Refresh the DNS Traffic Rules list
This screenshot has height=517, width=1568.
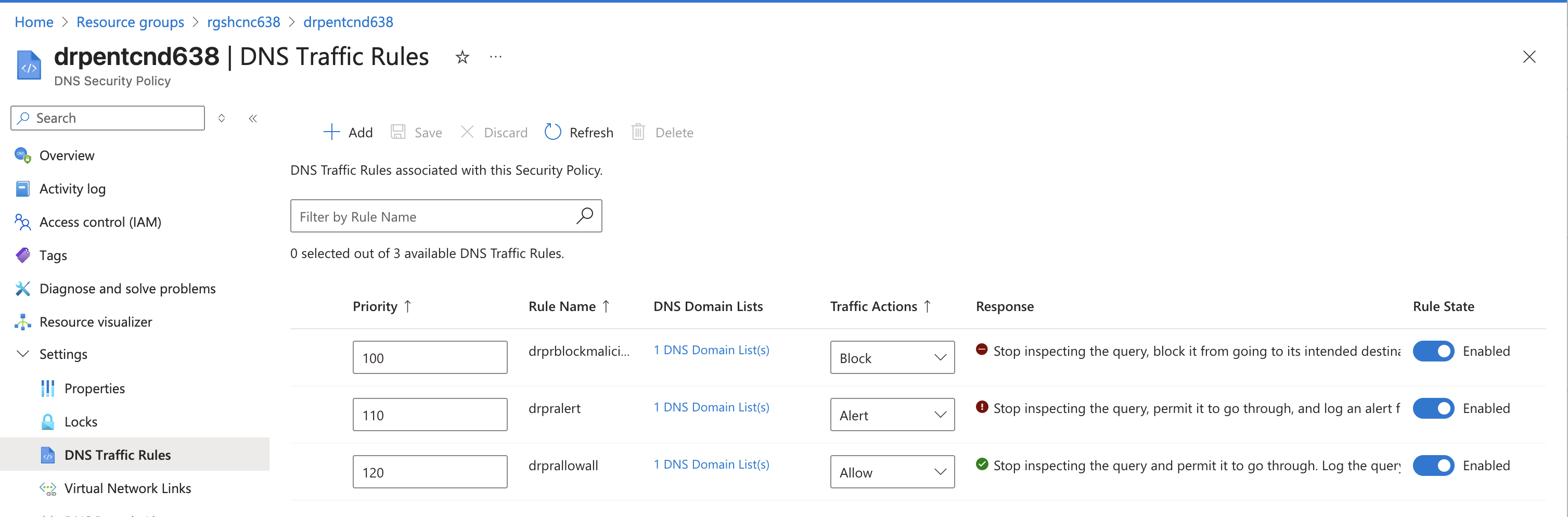click(579, 132)
